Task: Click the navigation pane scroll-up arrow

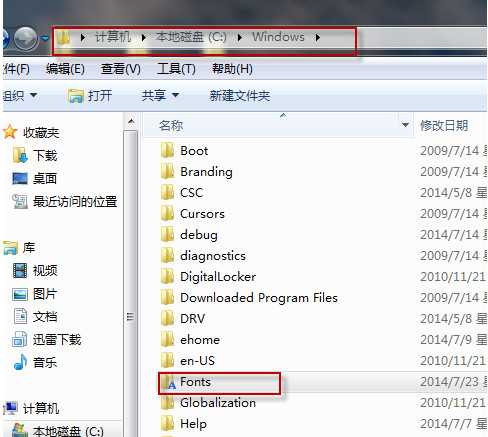Action: pos(131,121)
